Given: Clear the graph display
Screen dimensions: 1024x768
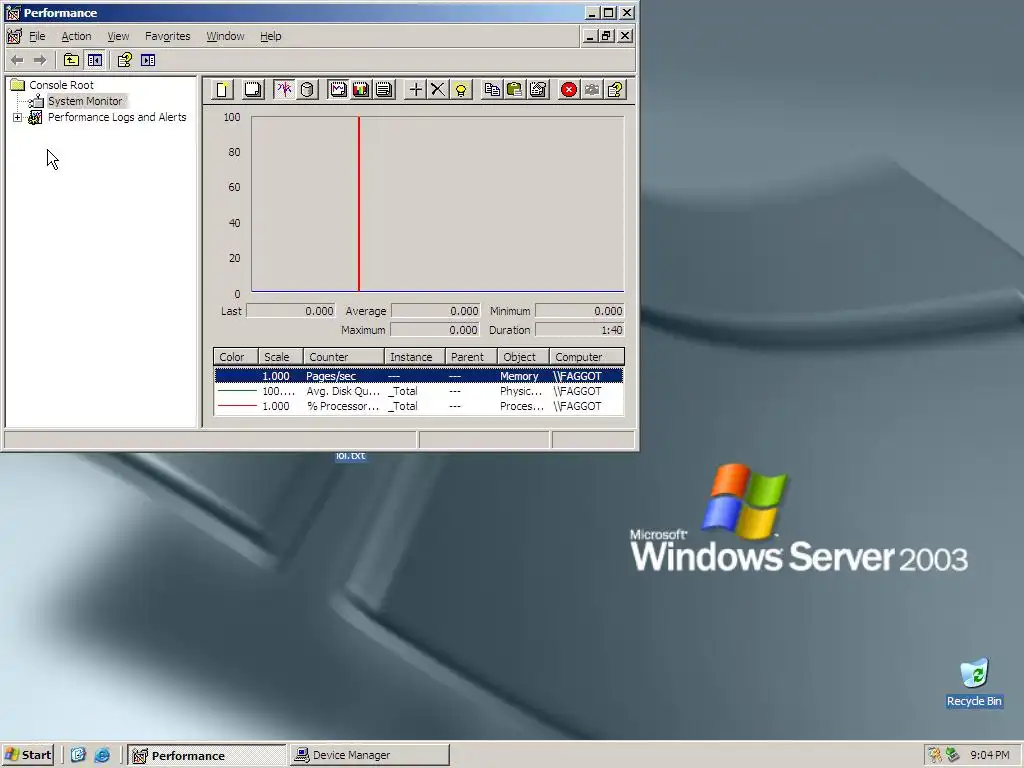Looking at the screenshot, I should coord(253,89).
